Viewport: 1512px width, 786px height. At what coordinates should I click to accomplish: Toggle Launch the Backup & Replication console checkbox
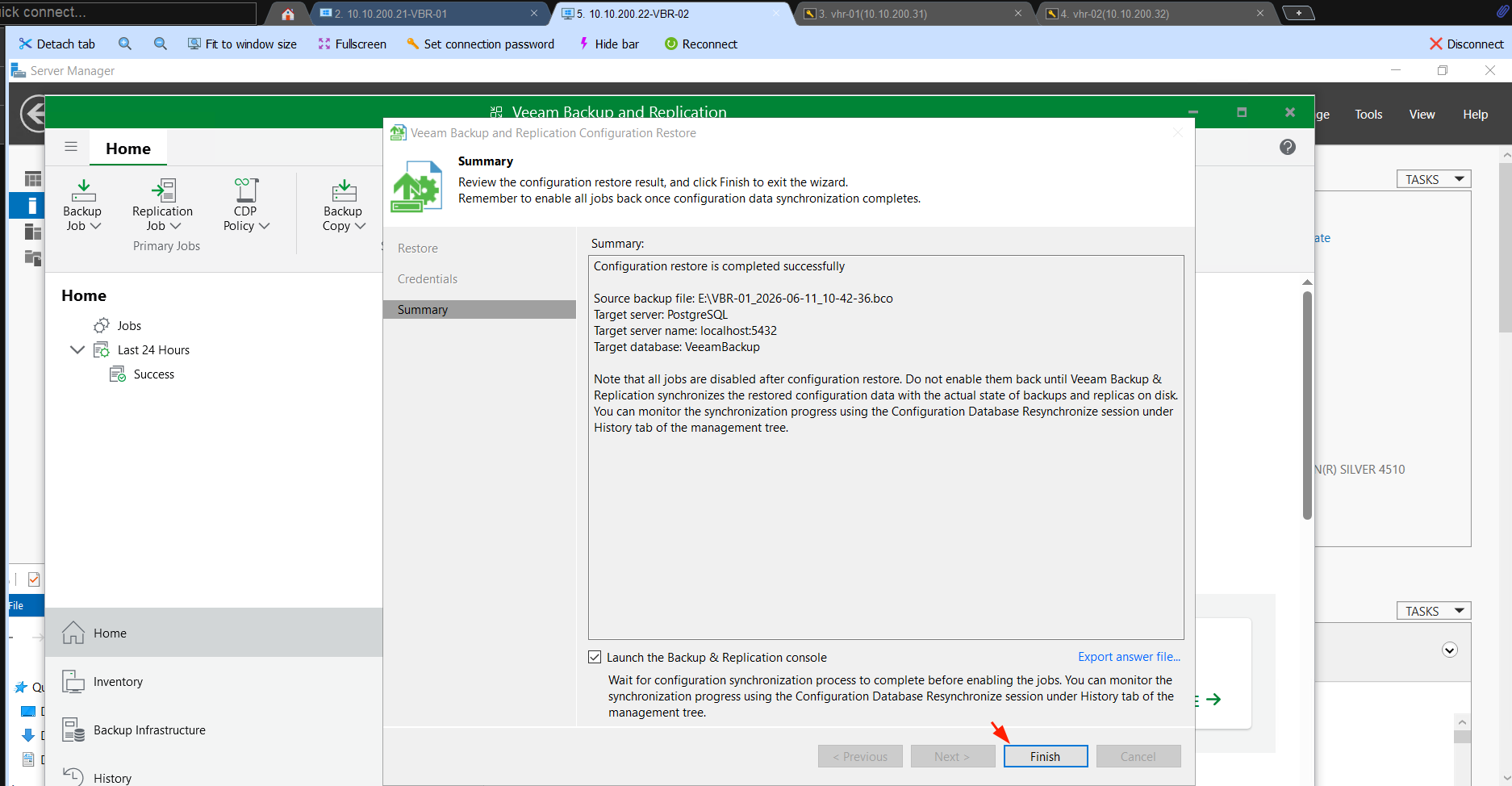[x=595, y=657]
